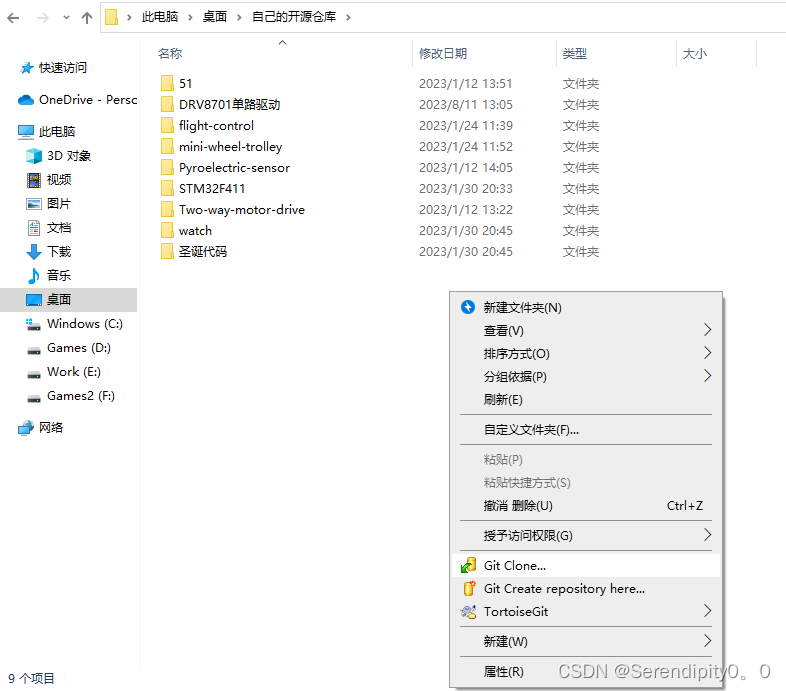Expand the 授予访问权限(G) submenu arrow
The height and width of the screenshot is (691, 786).
pyautogui.click(x=707, y=535)
